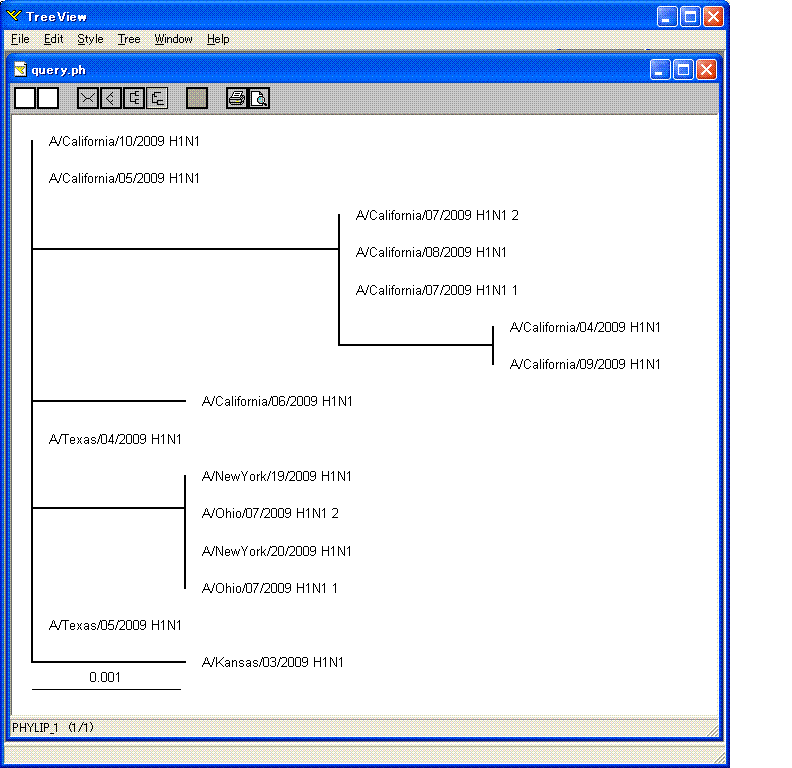Screen dimensions: 792x768
Task: Maximize the query.ph child window
Action: click(683, 69)
